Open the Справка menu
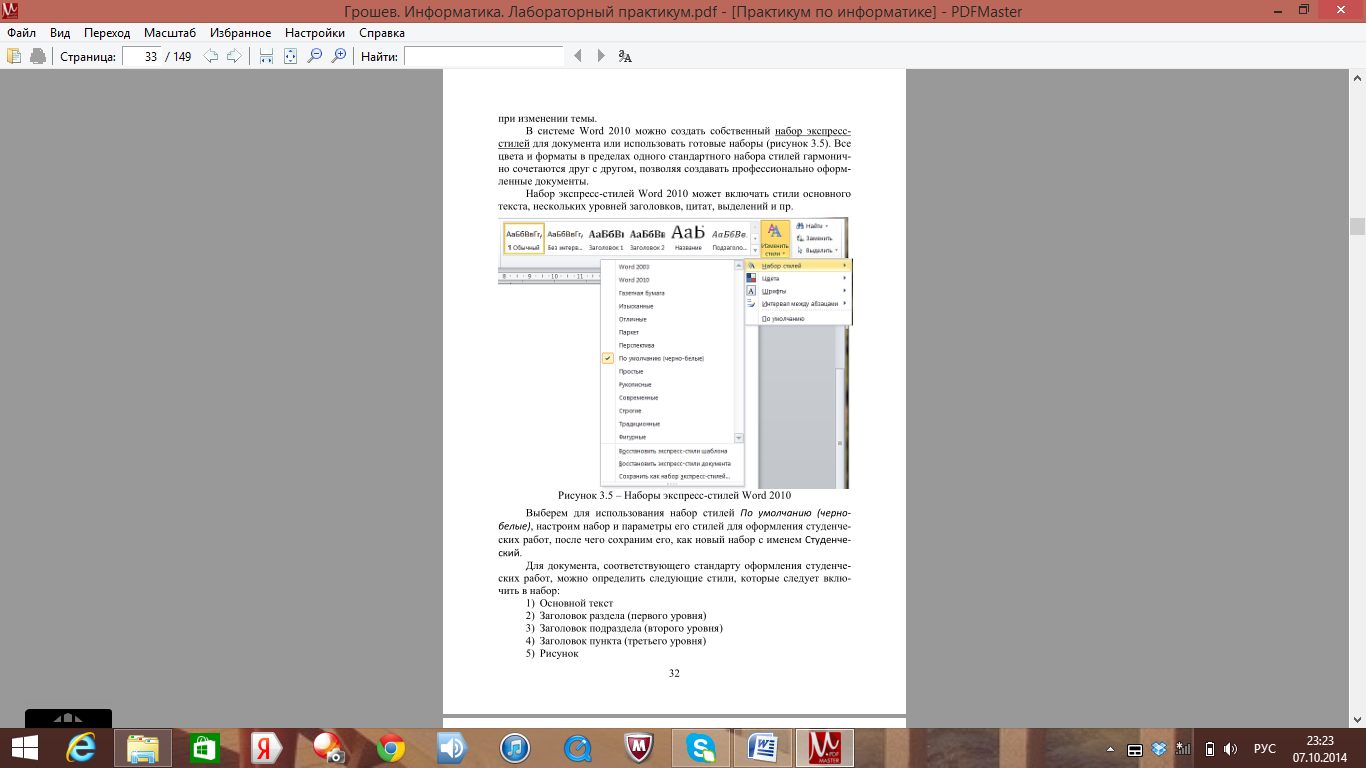Viewport: 1366px width, 768px height. [381, 33]
